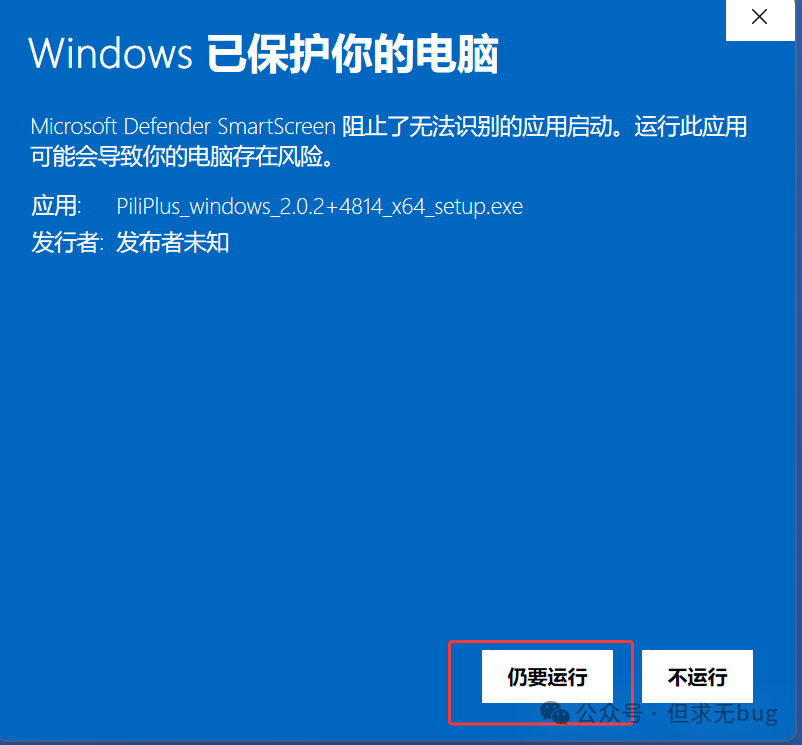Click the red highlight box left edge

tap(450, 683)
